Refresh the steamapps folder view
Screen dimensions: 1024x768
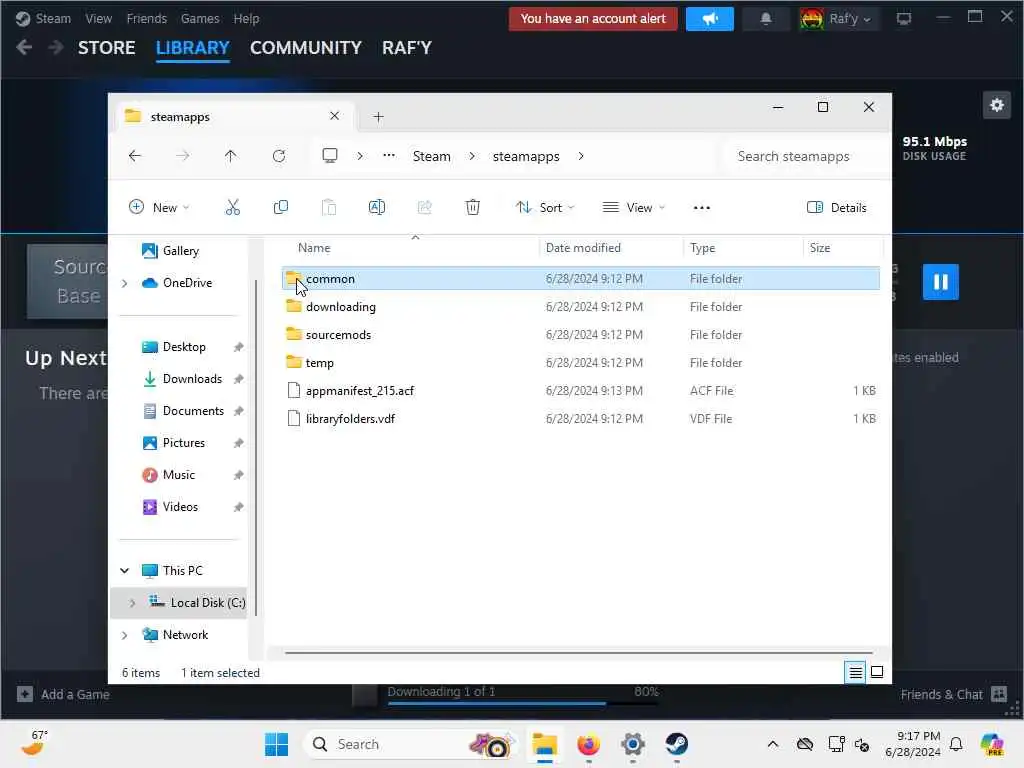pos(279,156)
